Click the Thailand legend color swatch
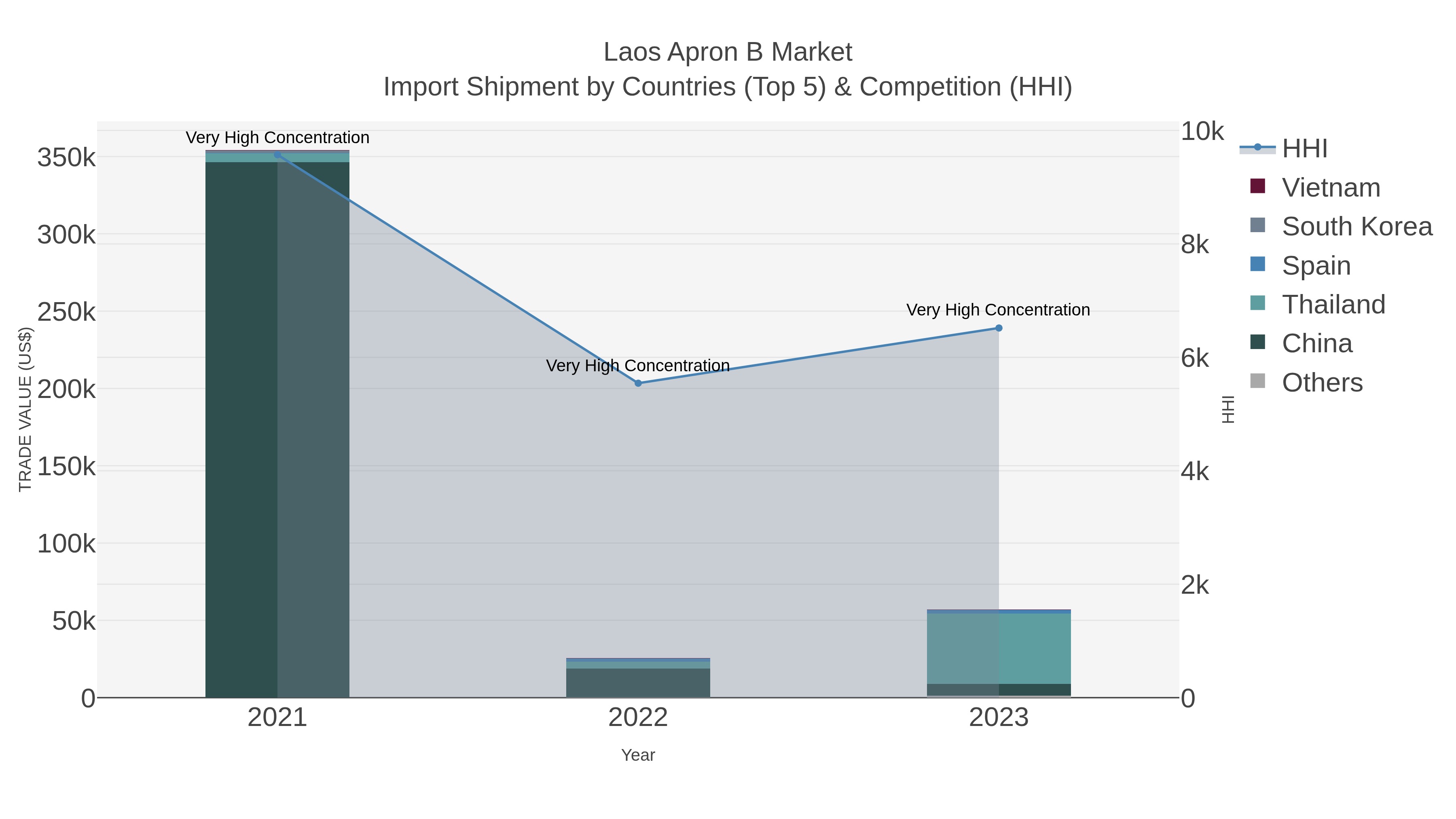The image size is (1456, 819). coord(1257,303)
